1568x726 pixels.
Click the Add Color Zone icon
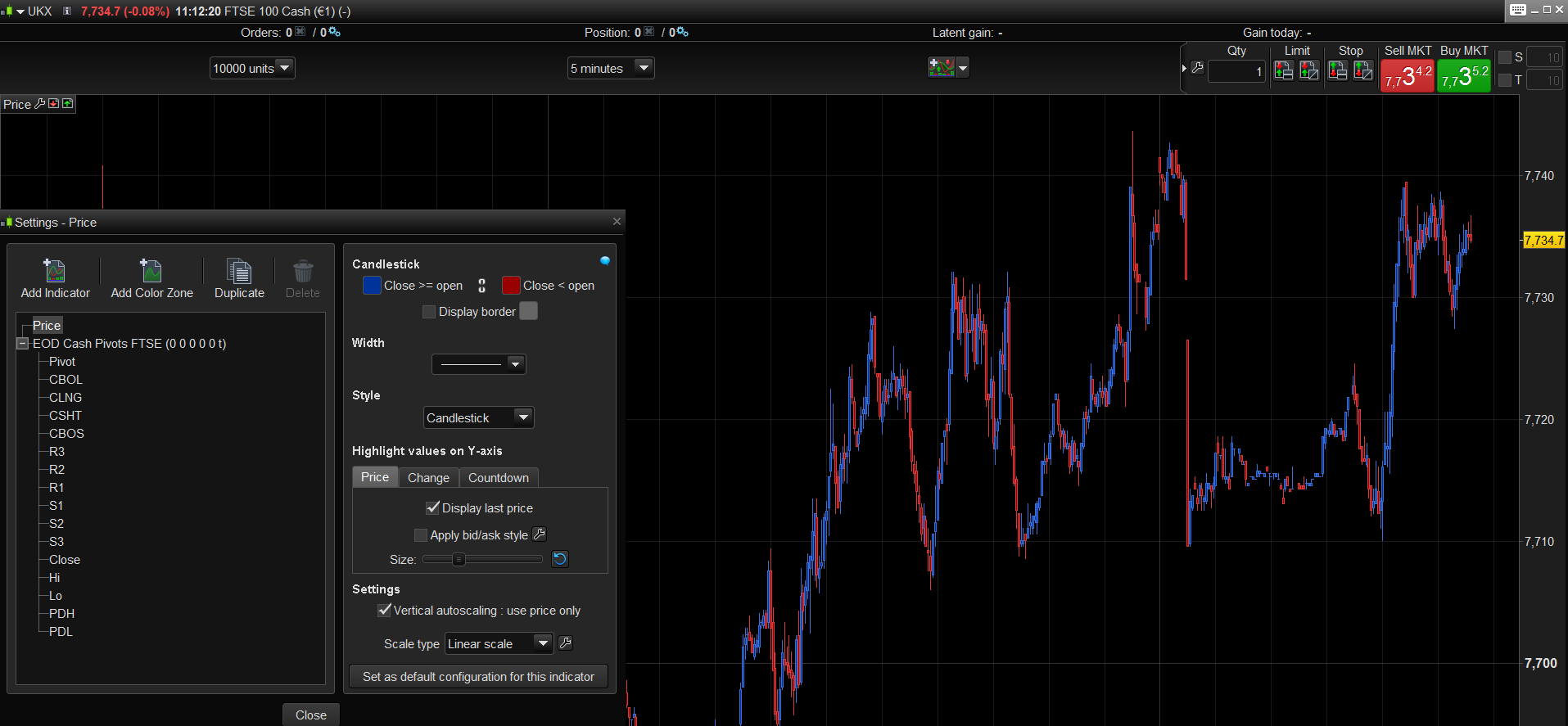pos(151,271)
